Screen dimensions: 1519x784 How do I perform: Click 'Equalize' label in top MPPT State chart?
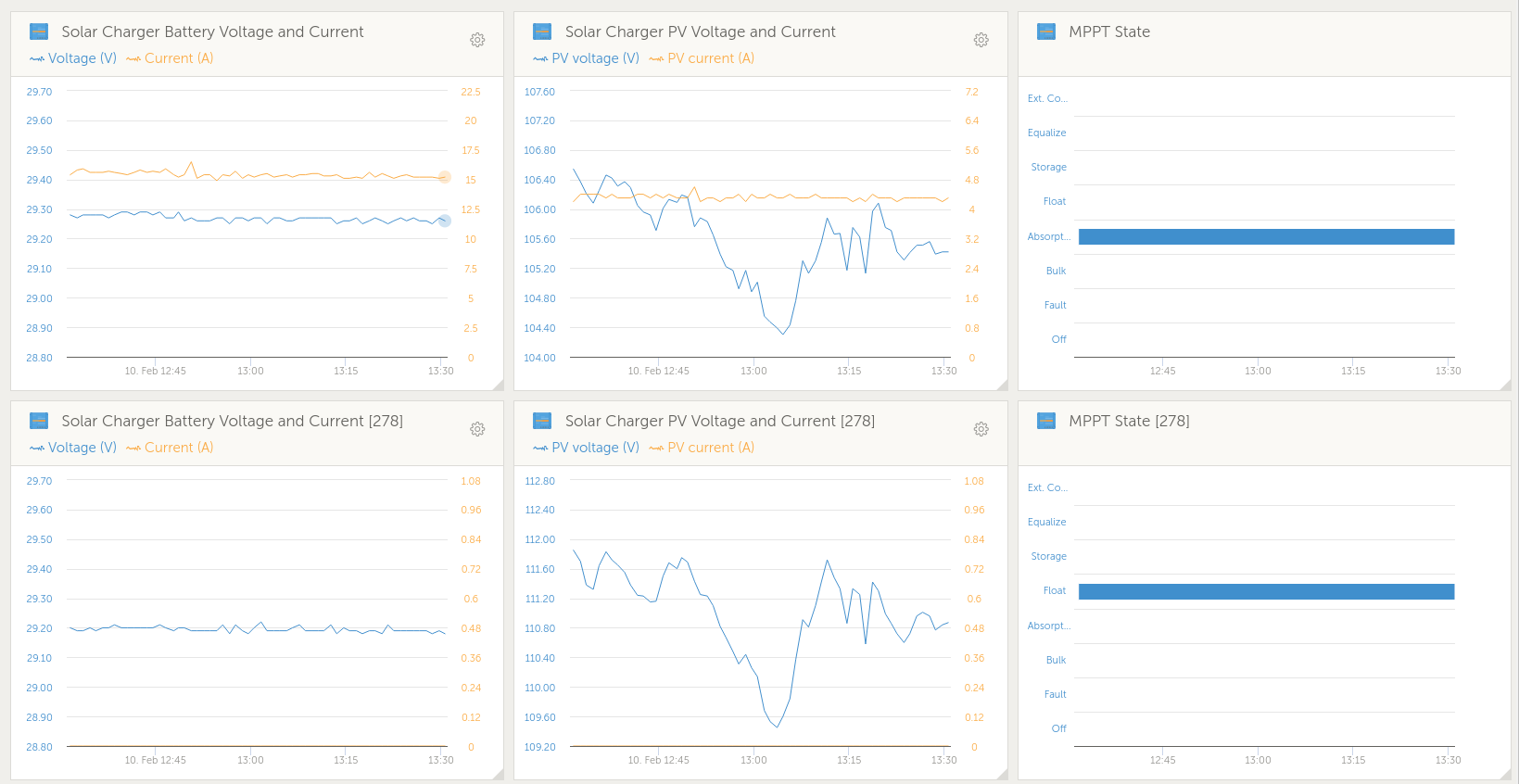pos(1046,133)
